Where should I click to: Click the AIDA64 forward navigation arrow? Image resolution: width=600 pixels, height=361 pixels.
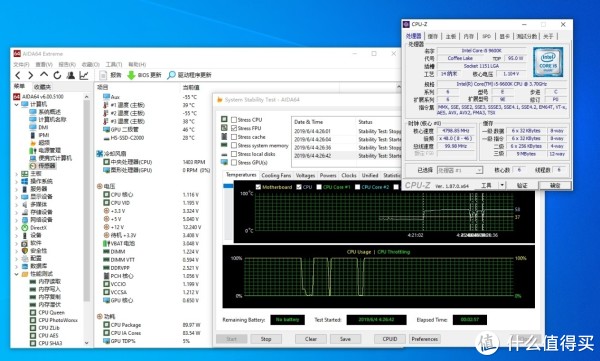pos(31,75)
